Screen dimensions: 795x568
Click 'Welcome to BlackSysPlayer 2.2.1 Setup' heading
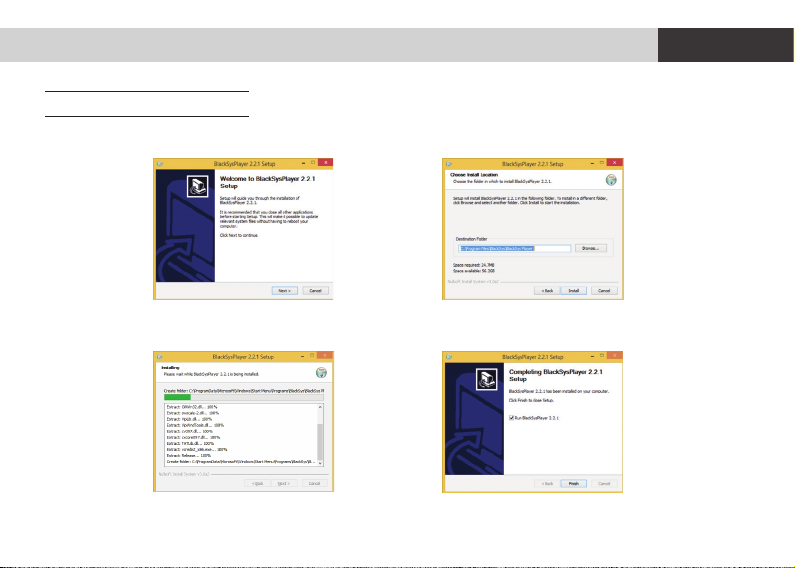(x=267, y=182)
